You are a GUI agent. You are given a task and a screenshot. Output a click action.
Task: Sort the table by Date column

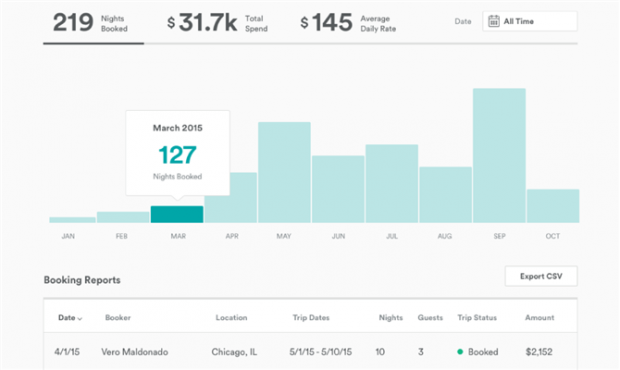pos(70,318)
